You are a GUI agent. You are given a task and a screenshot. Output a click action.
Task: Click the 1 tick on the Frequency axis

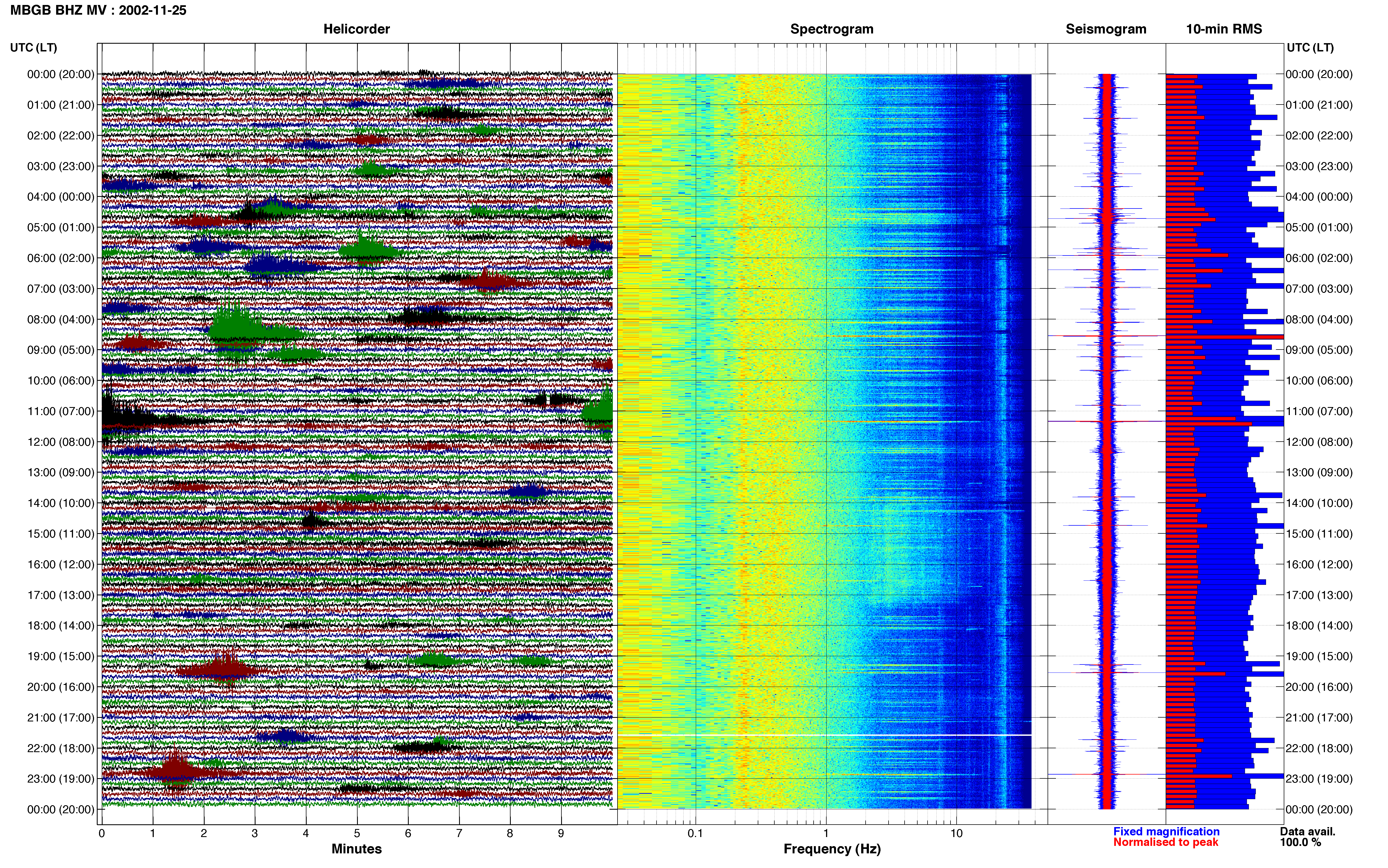click(x=826, y=833)
